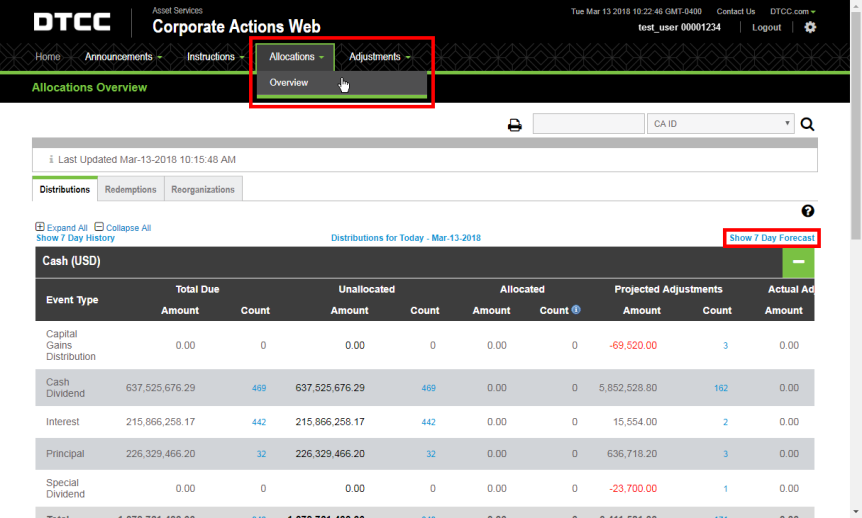Click the Contact Us link
The height and width of the screenshot is (518, 862).
point(736,11)
